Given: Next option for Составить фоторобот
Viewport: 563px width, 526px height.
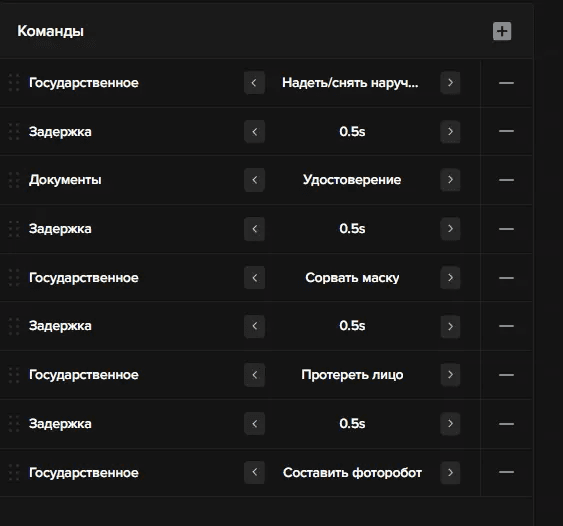Looking at the screenshot, I should tap(450, 472).
